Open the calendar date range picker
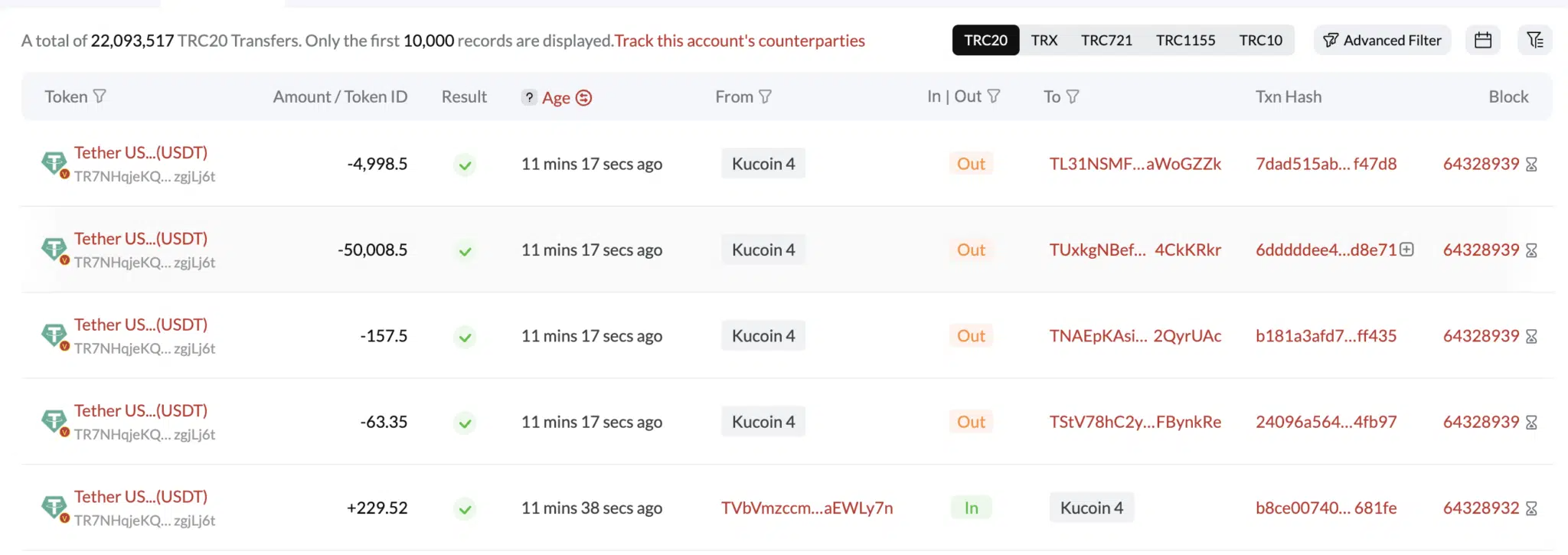This screenshot has height=555, width=1568. click(x=1483, y=41)
